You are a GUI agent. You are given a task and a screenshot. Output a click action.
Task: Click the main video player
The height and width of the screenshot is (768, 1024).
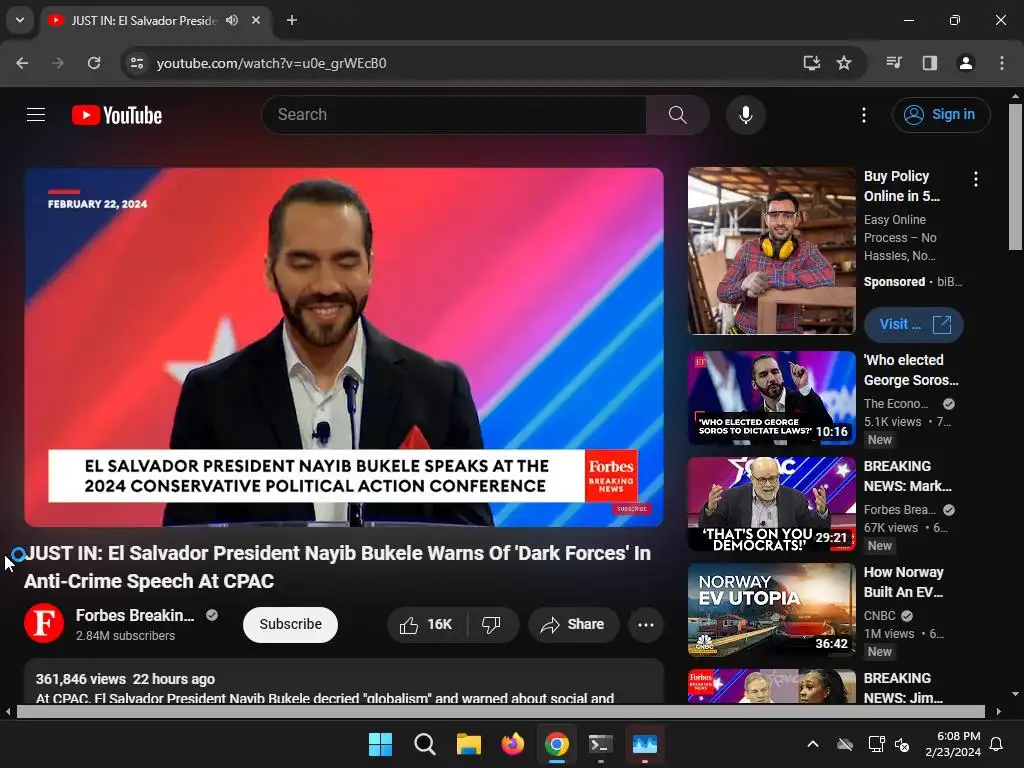(344, 347)
